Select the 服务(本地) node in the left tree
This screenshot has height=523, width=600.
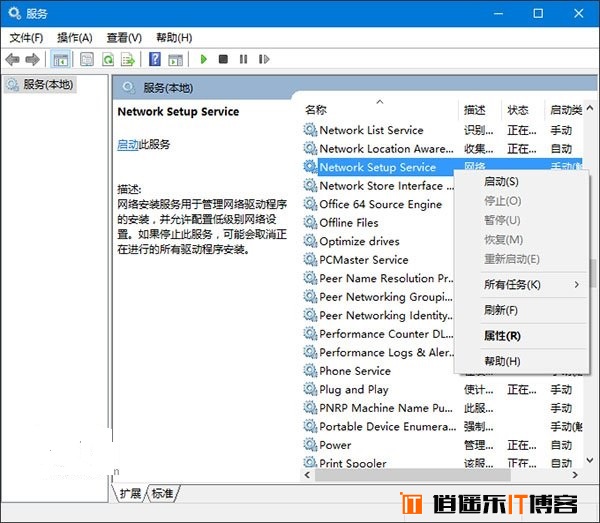(41, 85)
